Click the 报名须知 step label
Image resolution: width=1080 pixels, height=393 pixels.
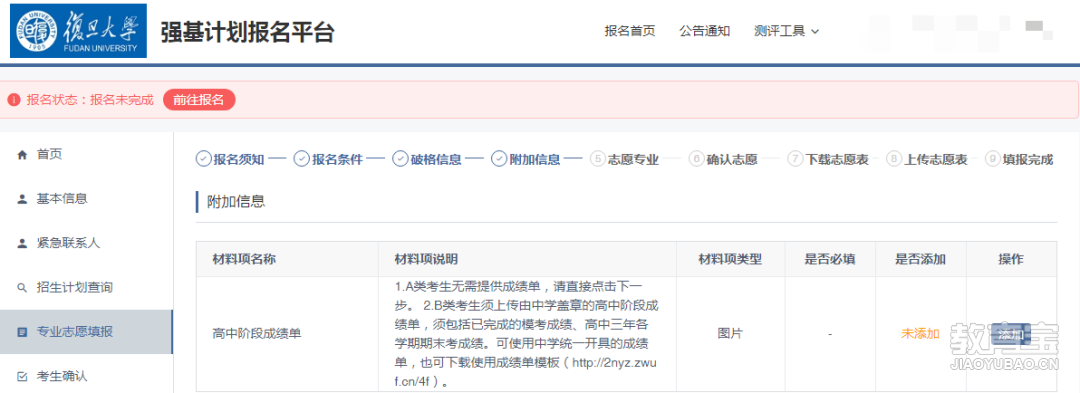coord(239,160)
